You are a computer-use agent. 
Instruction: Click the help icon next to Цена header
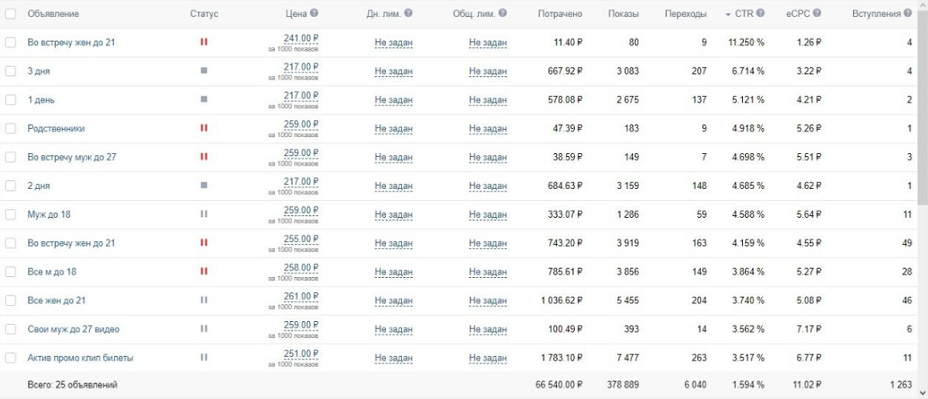pyautogui.click(x=314, y=13)
